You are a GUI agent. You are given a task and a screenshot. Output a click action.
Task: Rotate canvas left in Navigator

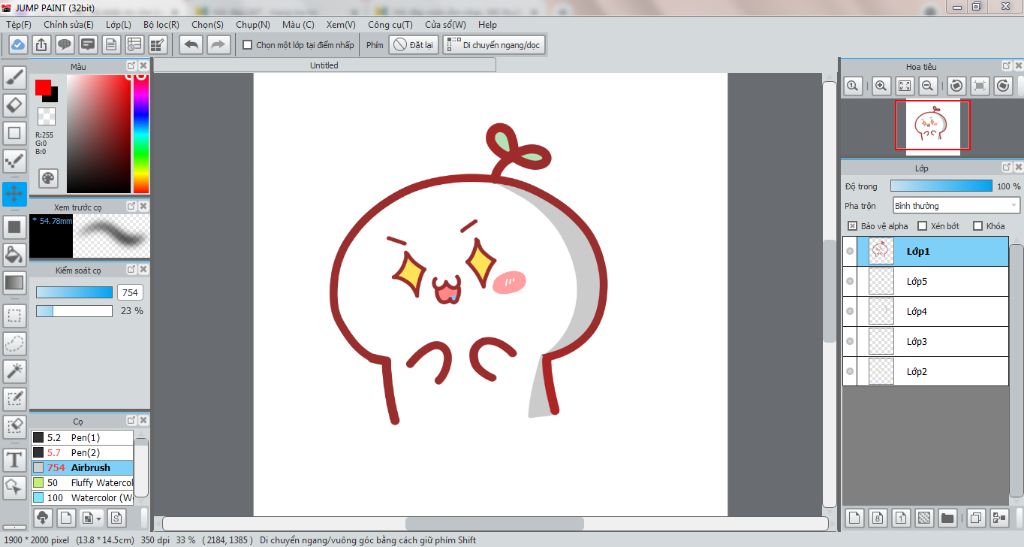(x=957, y=86)
